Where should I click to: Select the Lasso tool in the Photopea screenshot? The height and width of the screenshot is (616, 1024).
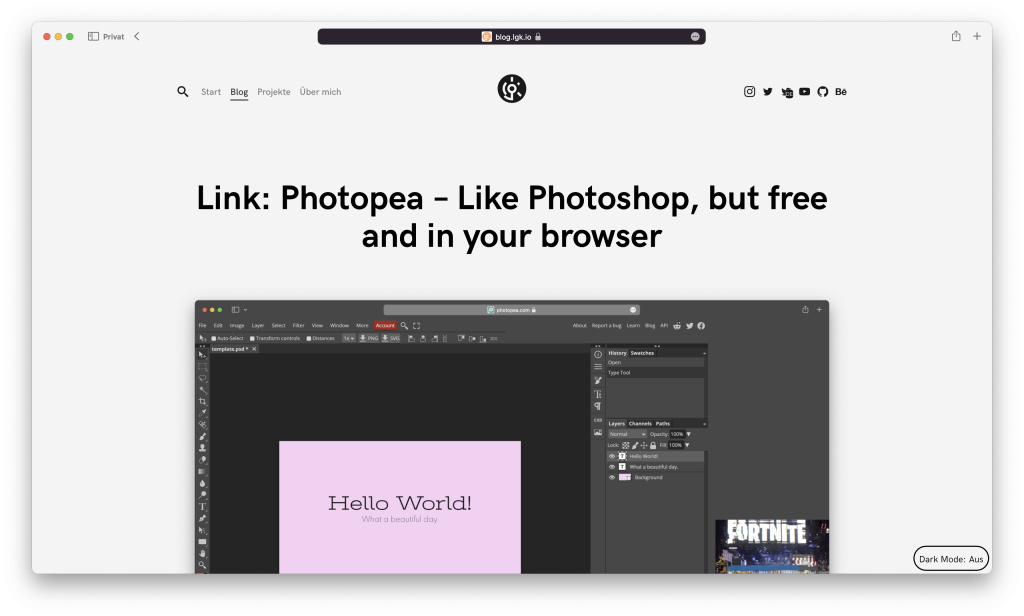pos(202,378)
